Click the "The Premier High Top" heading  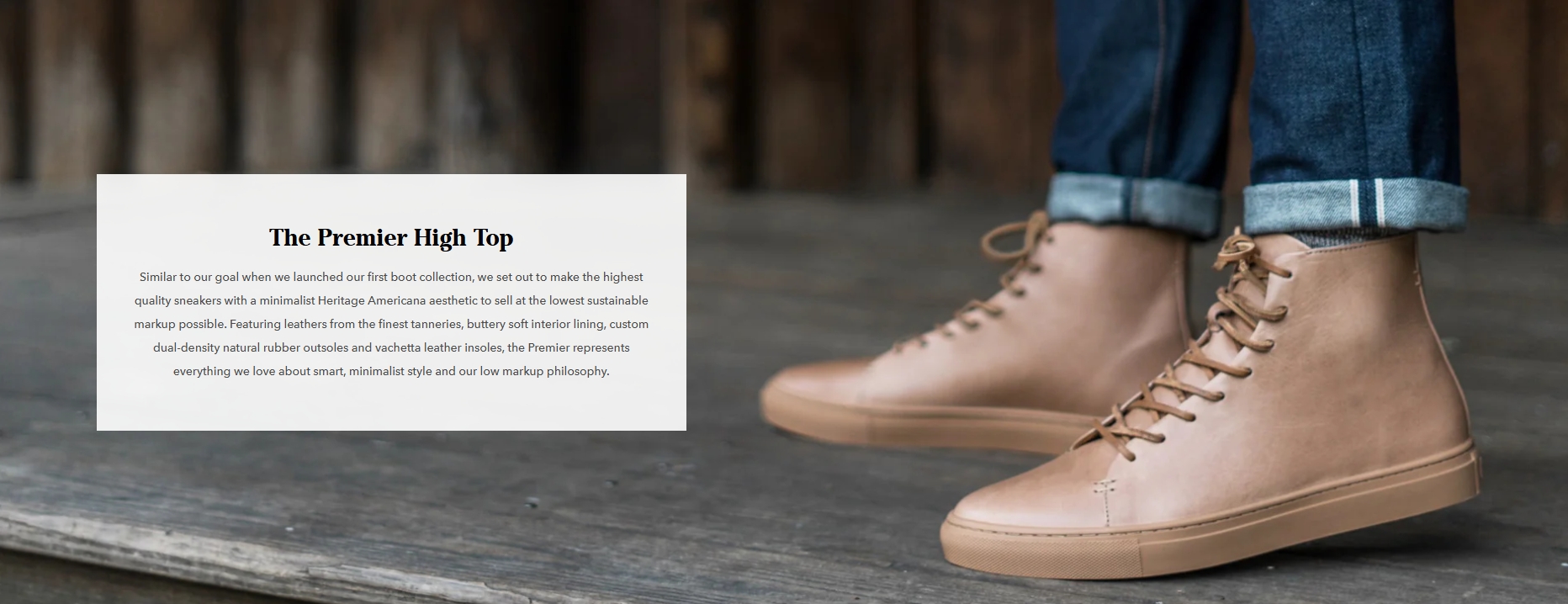tap(391, 238)
